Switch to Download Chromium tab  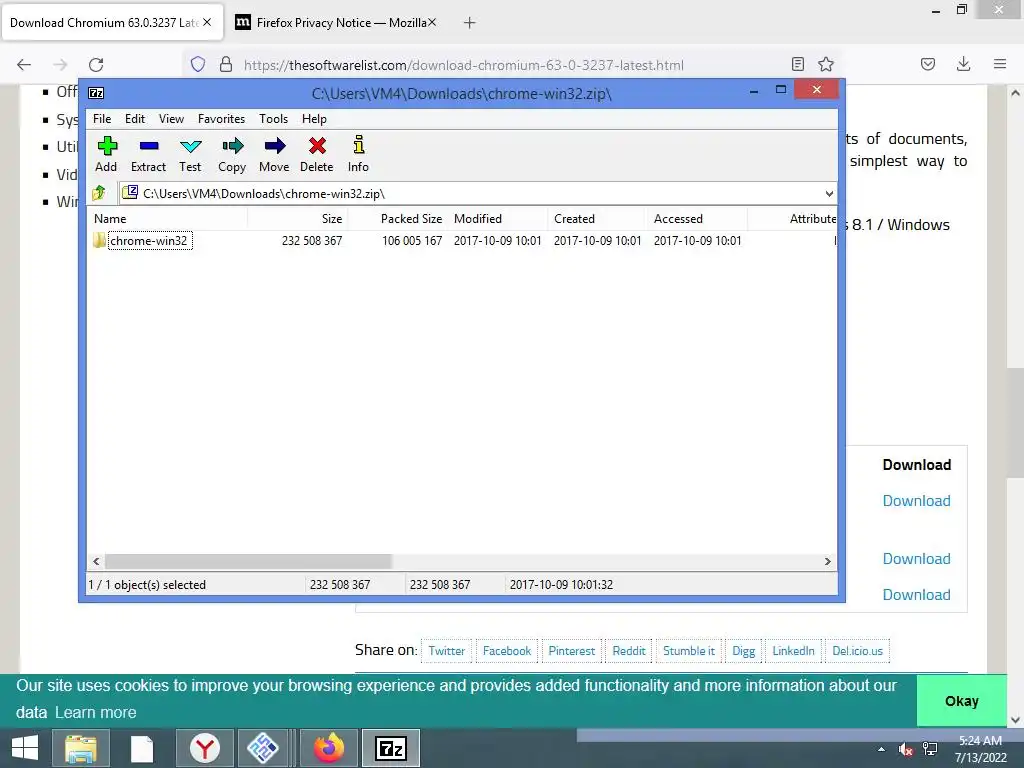112,23
